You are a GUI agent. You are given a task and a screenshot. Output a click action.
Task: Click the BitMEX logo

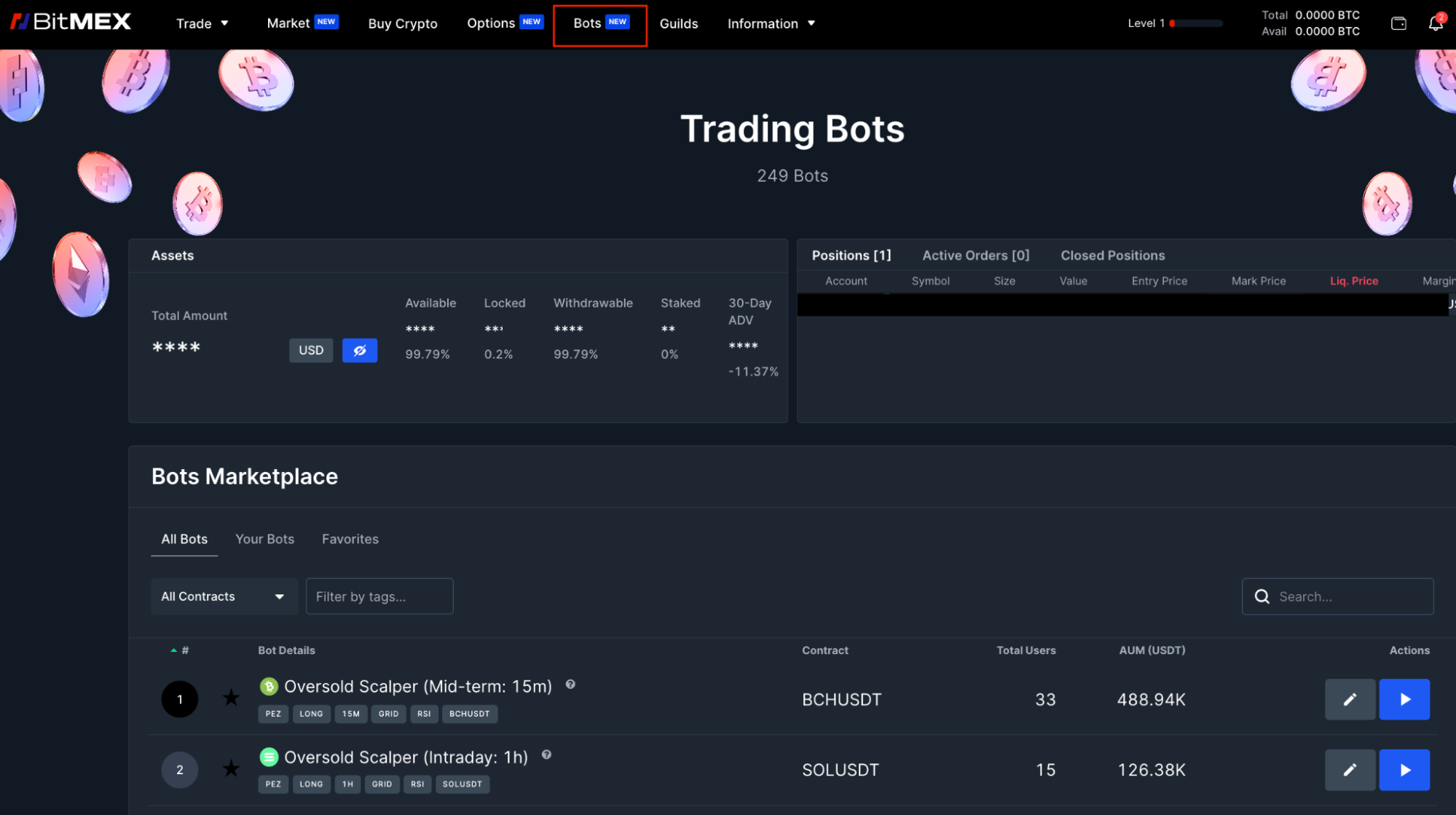click(70, 21)
